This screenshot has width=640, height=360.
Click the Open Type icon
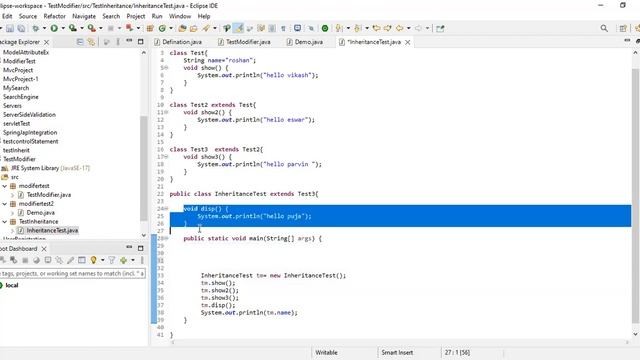(x=182, y=28)
